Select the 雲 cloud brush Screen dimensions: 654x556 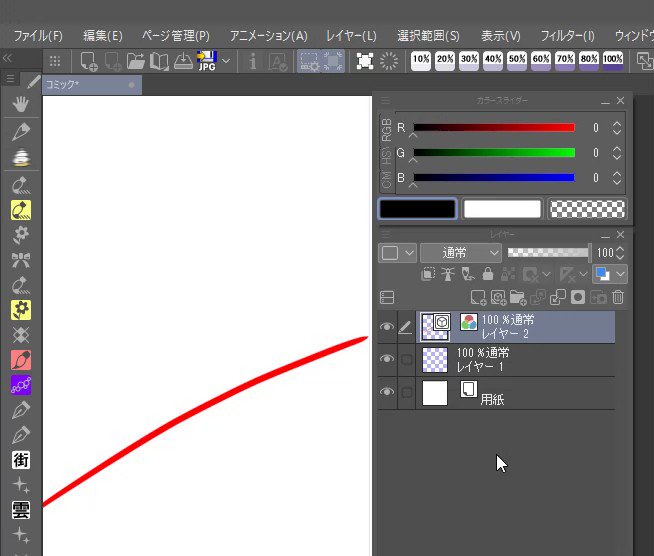click(x=21, y=510)
